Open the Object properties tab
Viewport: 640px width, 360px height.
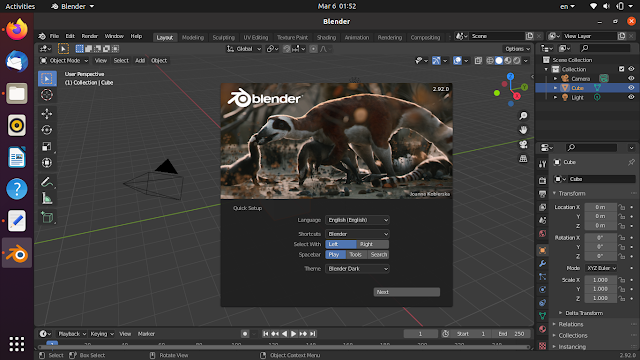(542, 250)
